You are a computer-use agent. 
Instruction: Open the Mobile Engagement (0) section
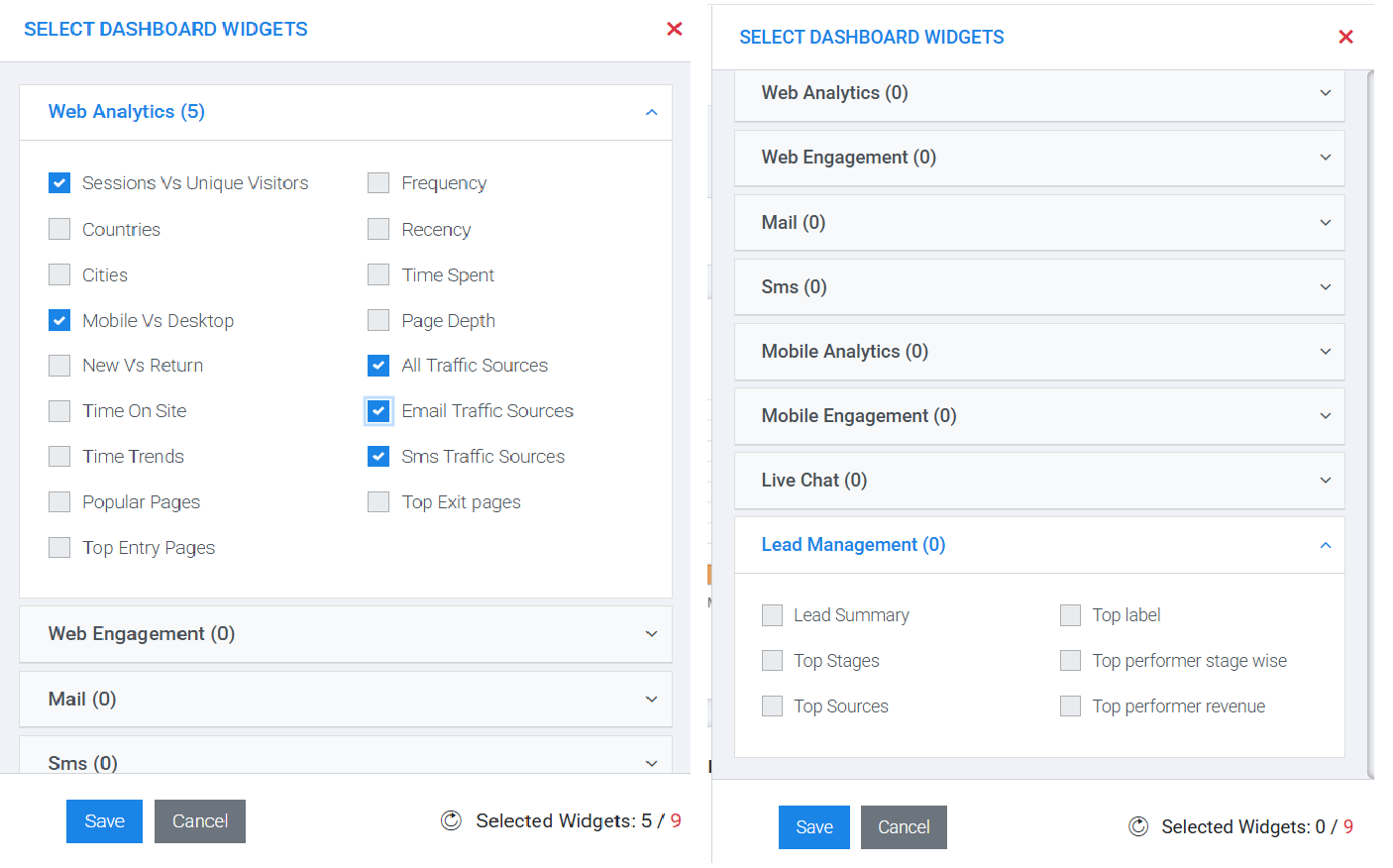pyautogui.click(x=1039, y=416)
